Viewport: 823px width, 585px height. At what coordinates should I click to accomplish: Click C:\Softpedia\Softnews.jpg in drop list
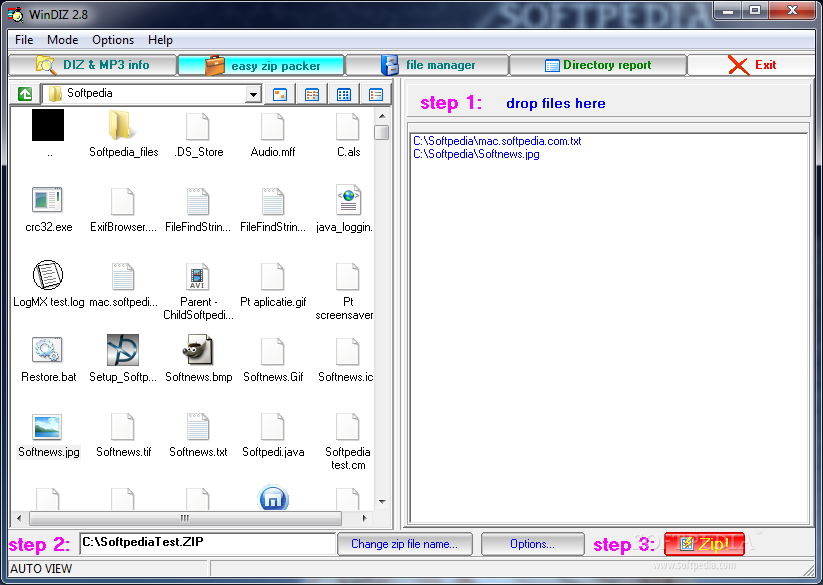[476, 154]
